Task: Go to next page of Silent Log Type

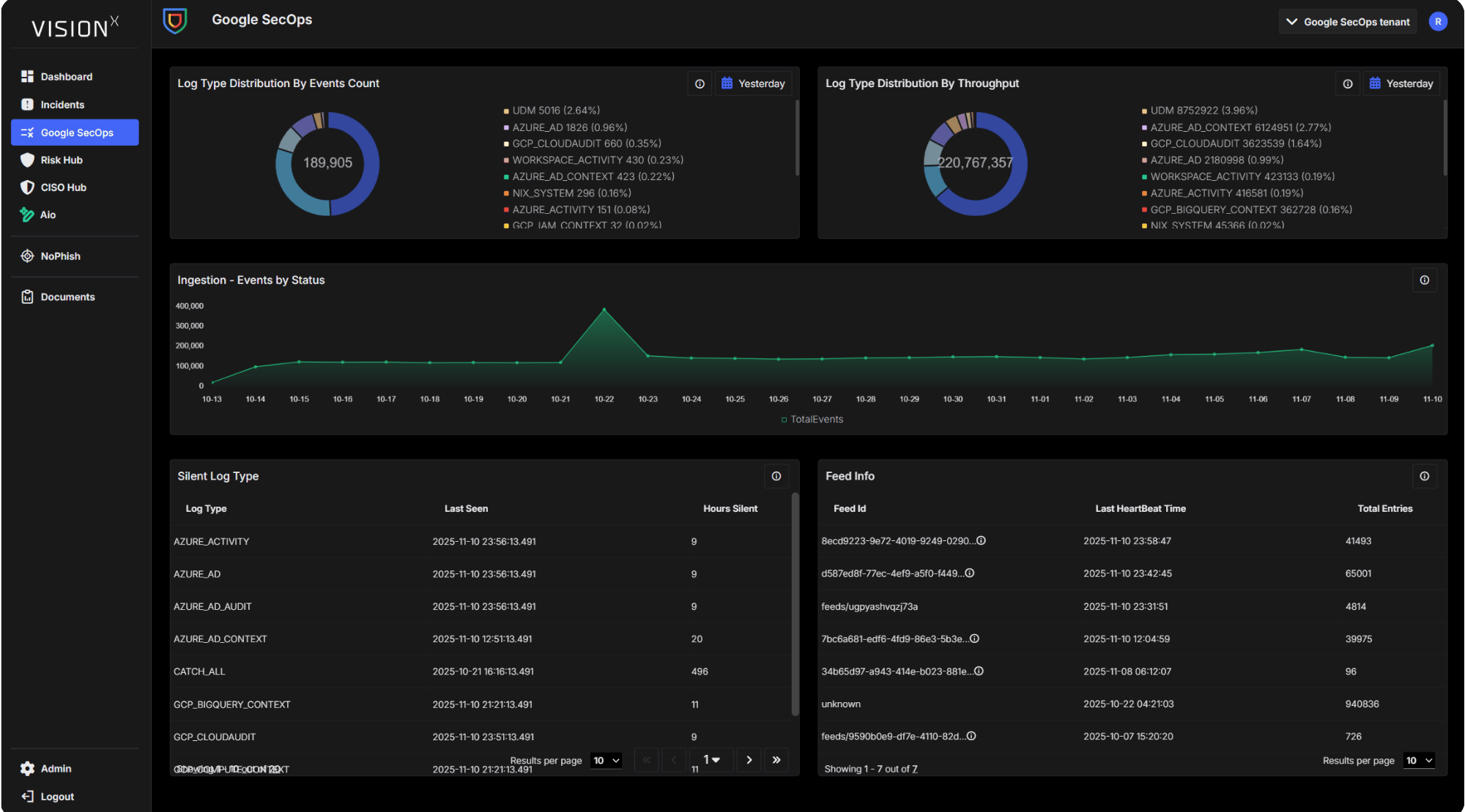Action: 749,760
